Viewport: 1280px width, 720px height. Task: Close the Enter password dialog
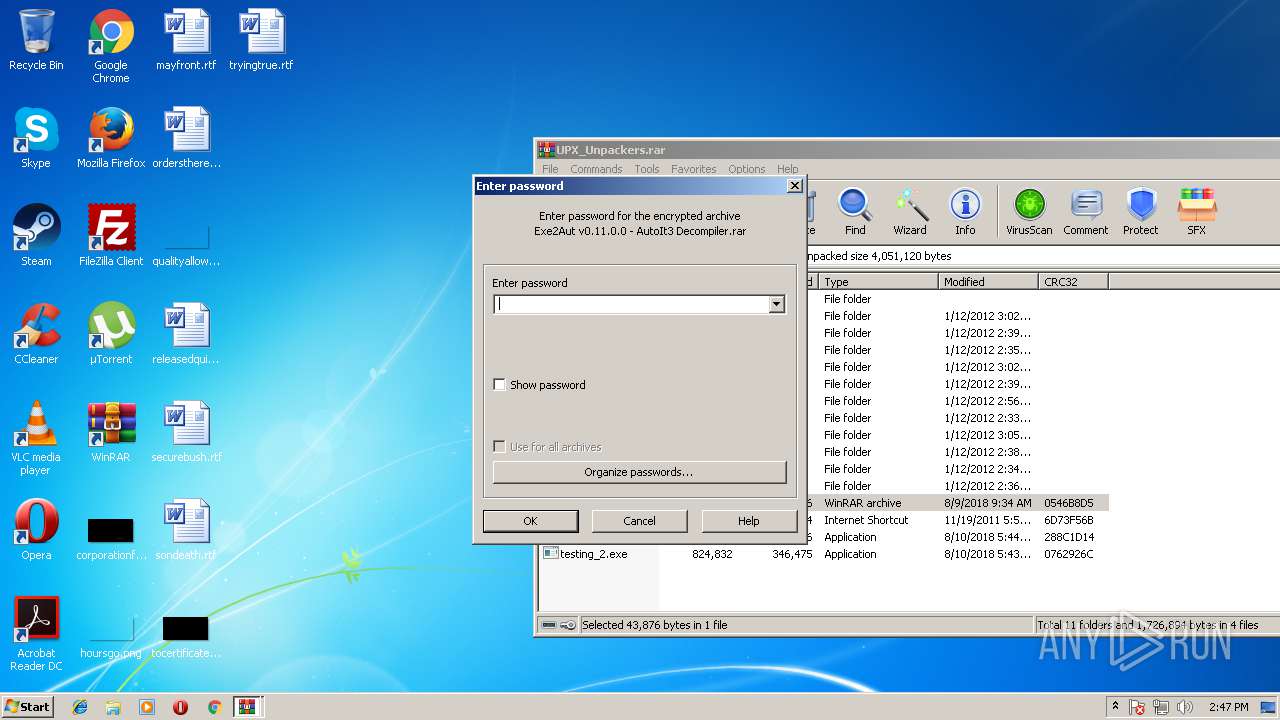point(794,185)
